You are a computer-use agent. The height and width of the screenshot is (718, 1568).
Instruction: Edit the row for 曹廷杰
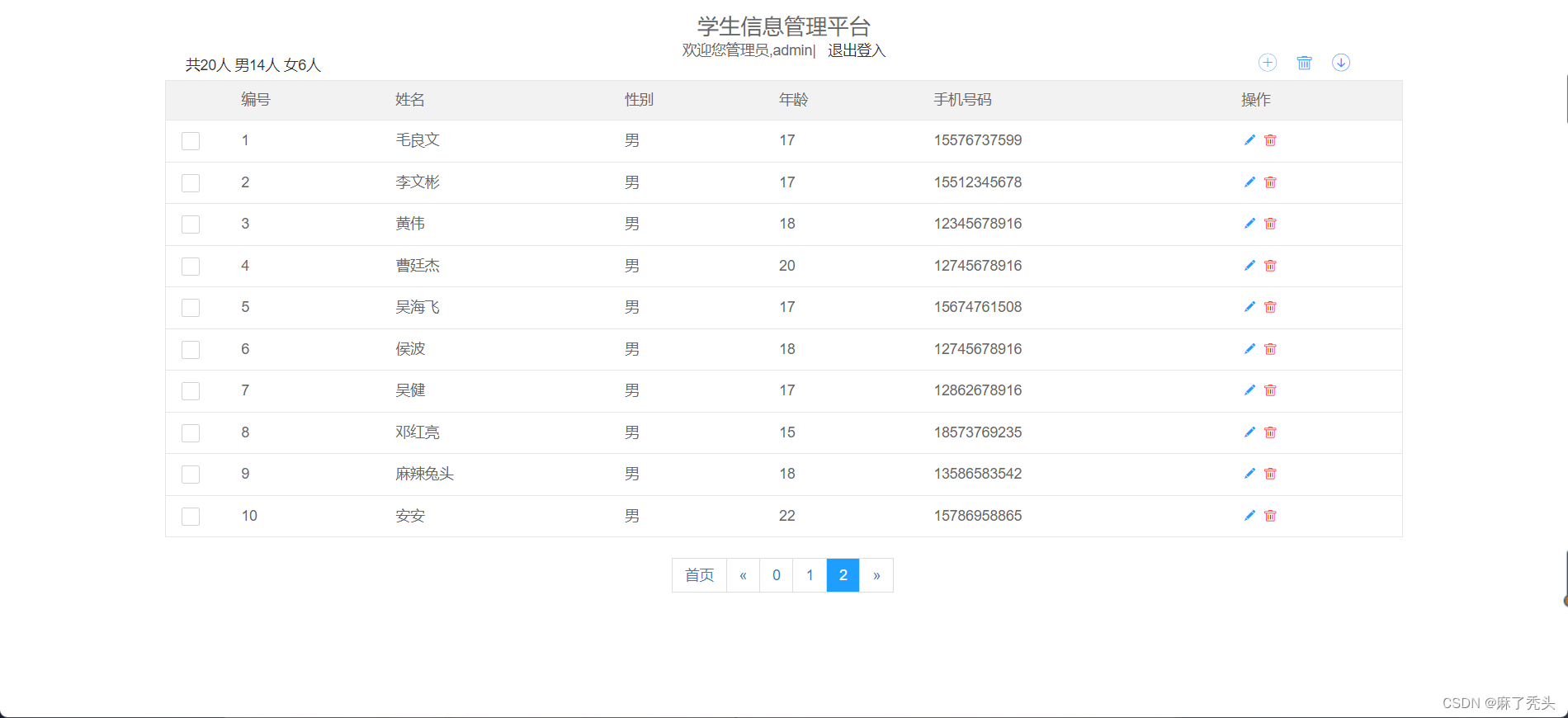tap(1249, 266)
